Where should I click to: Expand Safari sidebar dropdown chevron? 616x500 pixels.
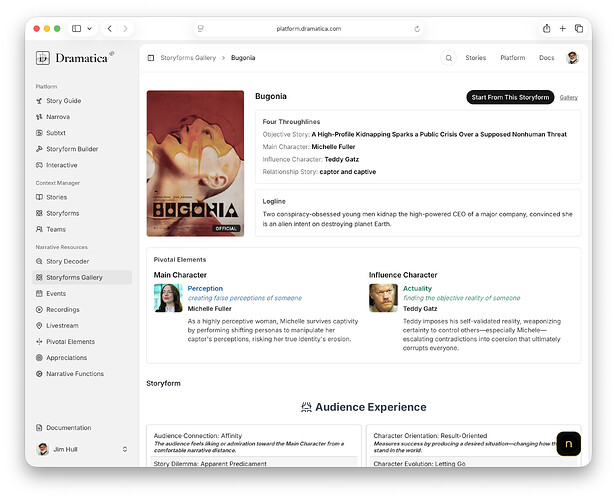[x=90, y=29]
